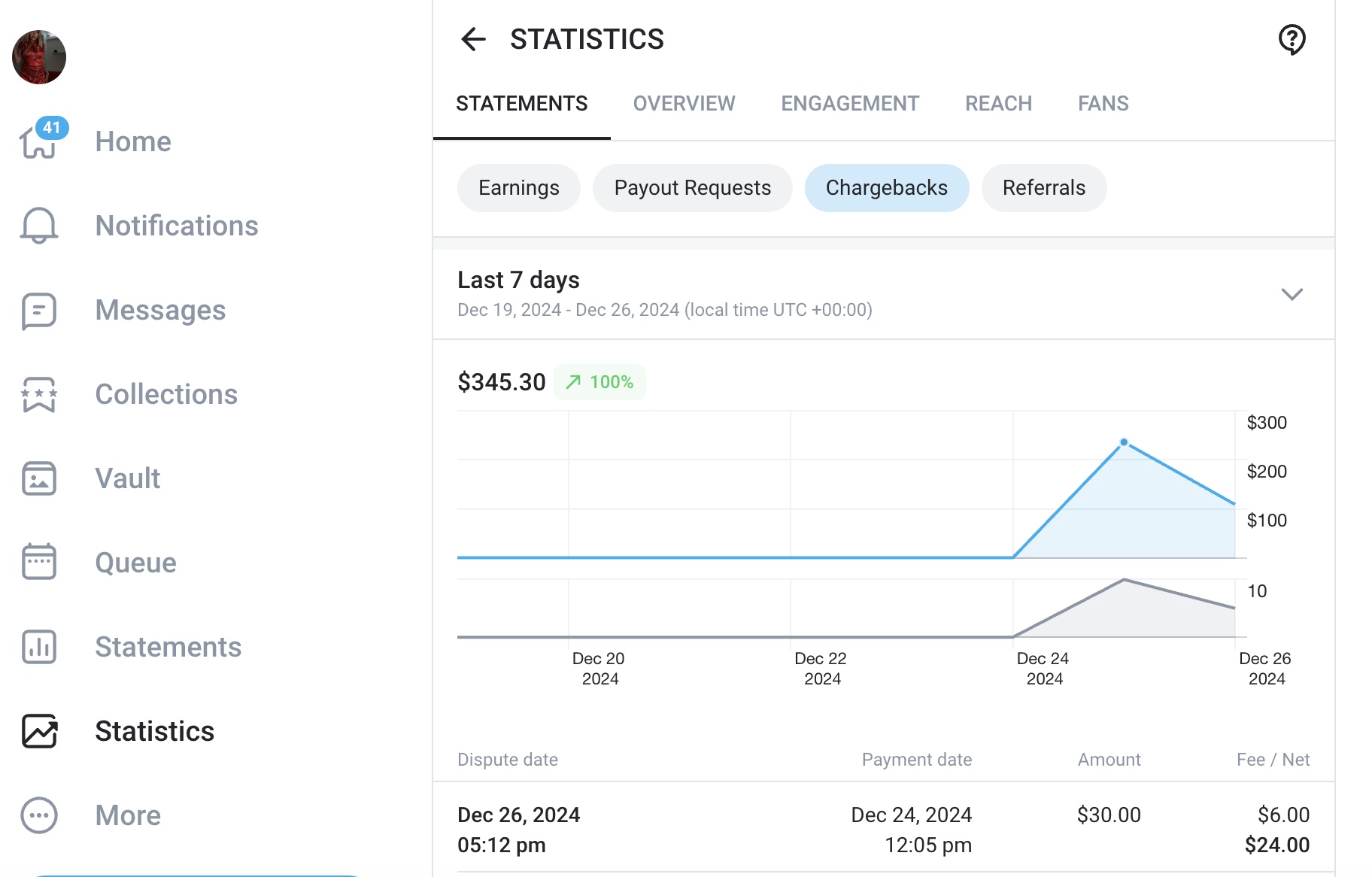Open the More ellipsis icon
The width and height of the screenshot is (1372, 877).
coord(39,815)
